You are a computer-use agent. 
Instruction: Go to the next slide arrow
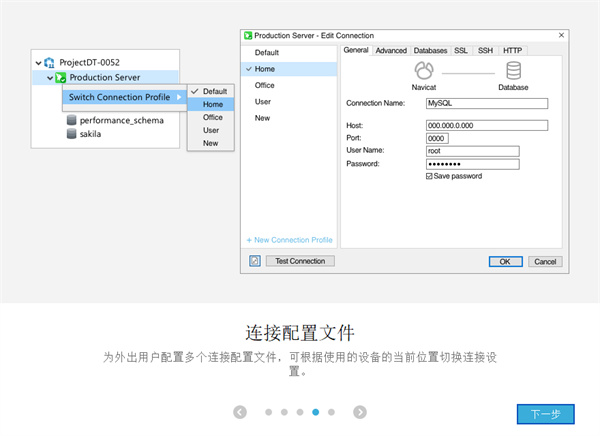[360, 412]
